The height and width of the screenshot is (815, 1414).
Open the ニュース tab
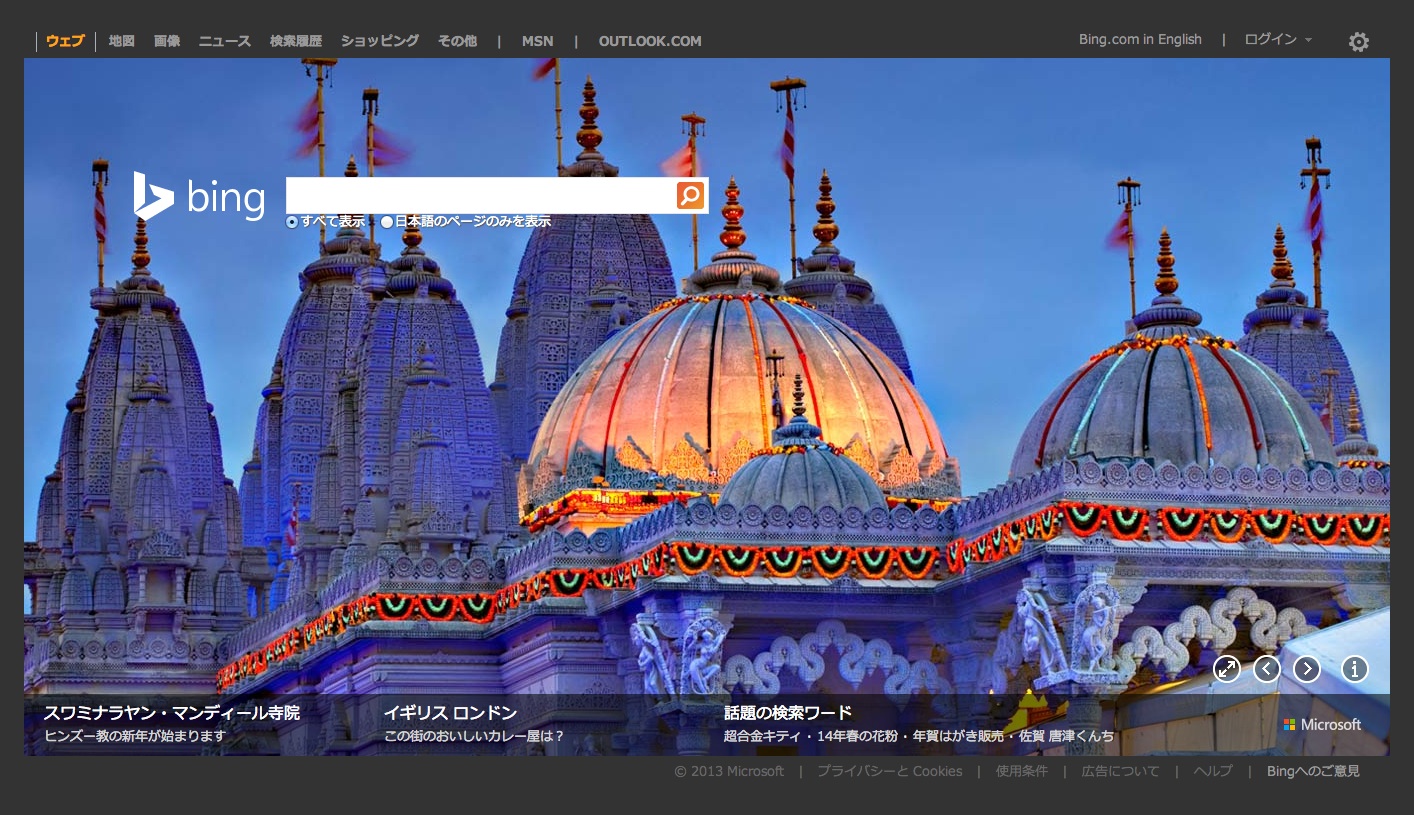pyautogui.click(x=224, y=41)
